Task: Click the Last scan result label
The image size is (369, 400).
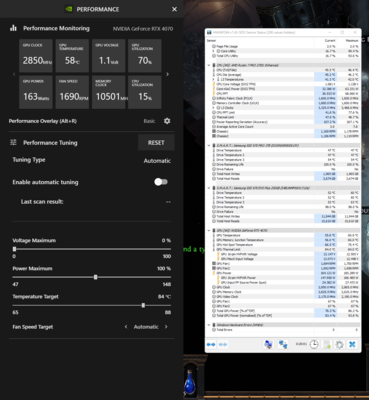Action: click(x=42, y=202)
